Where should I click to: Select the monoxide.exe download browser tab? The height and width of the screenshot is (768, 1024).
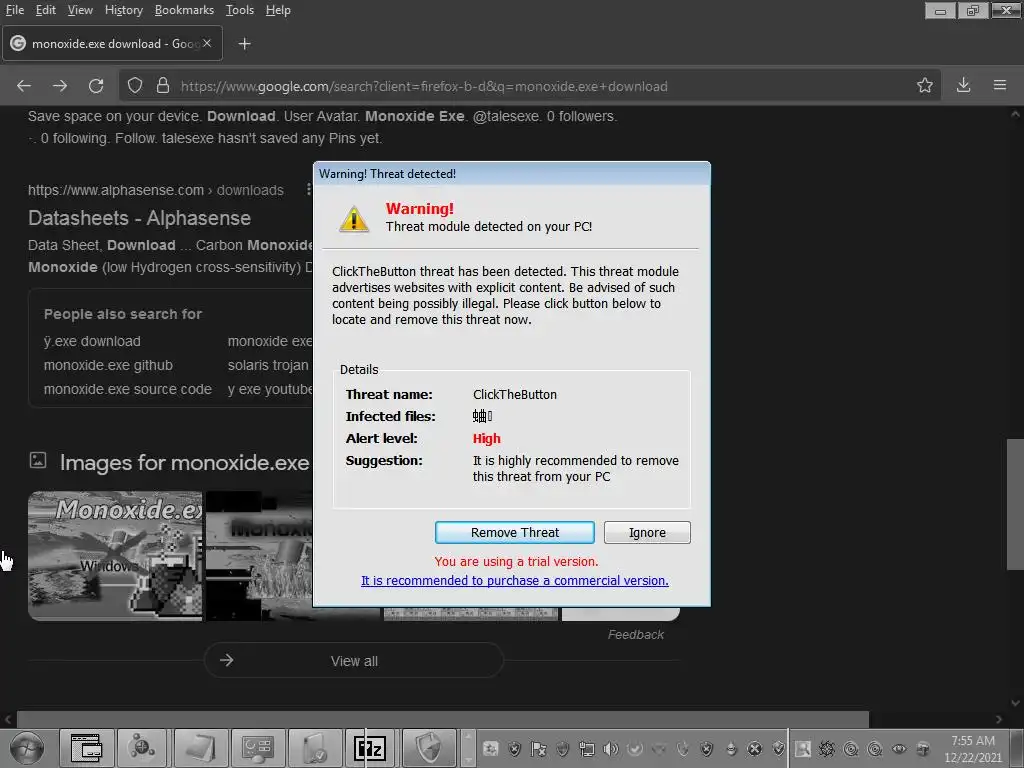[x=112, y=43]
